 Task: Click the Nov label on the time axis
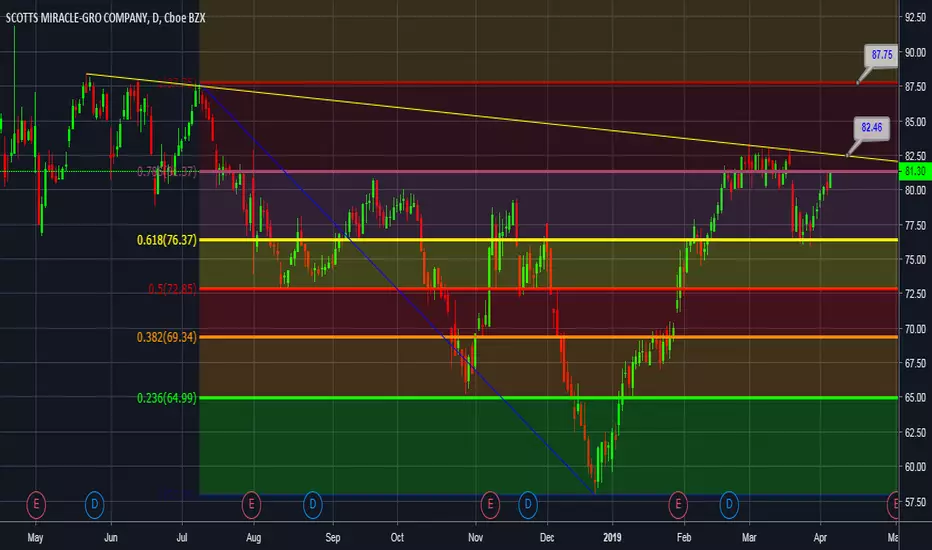click(476, 538)
